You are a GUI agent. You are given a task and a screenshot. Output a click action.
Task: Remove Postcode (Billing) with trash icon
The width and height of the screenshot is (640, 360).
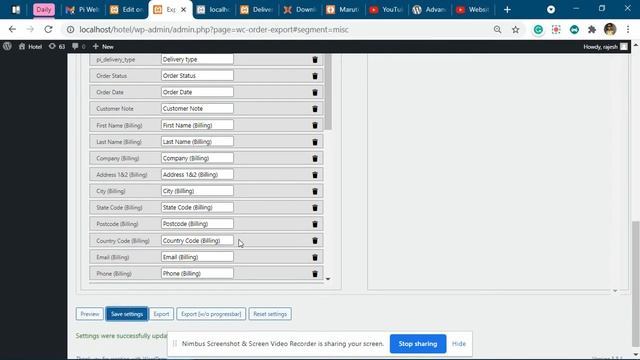(315, 224)
